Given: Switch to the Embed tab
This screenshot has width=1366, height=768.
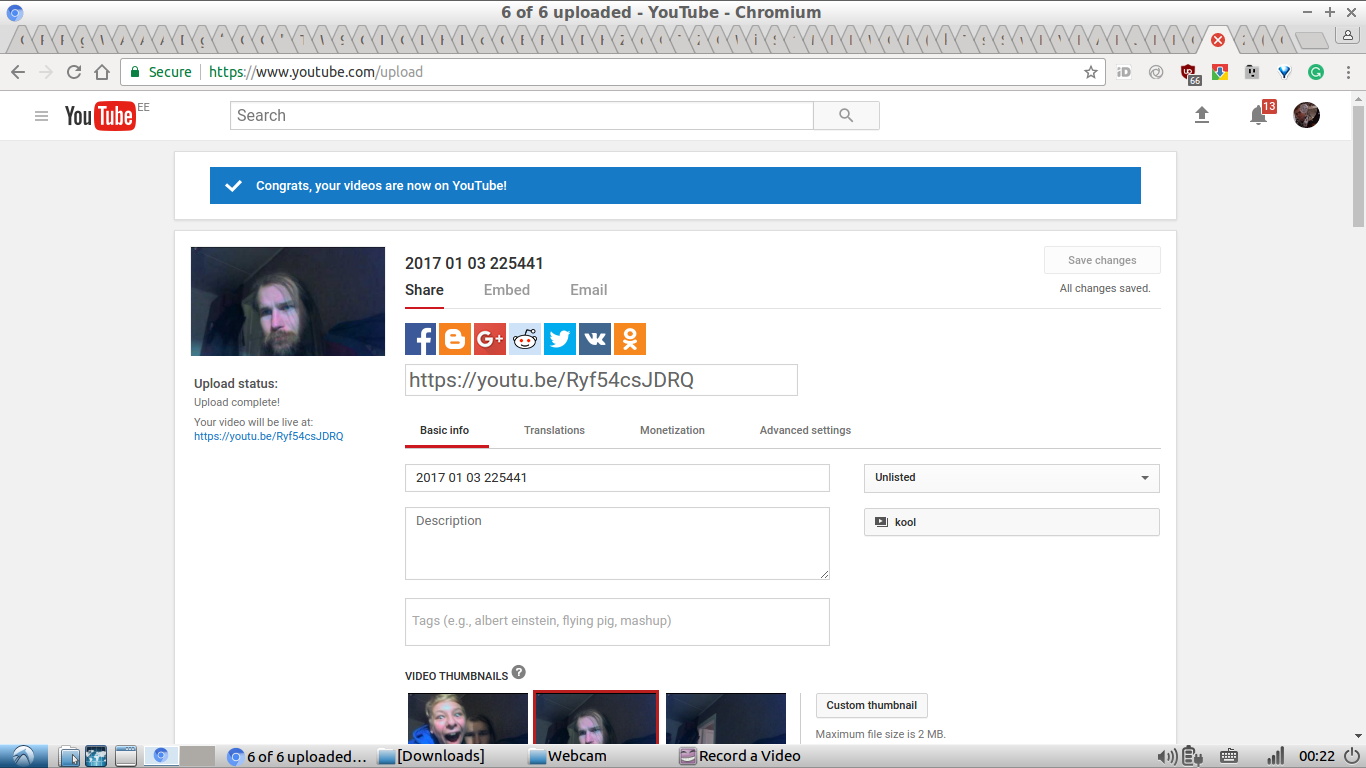Looking at the screenshot, I should (507, 290).
